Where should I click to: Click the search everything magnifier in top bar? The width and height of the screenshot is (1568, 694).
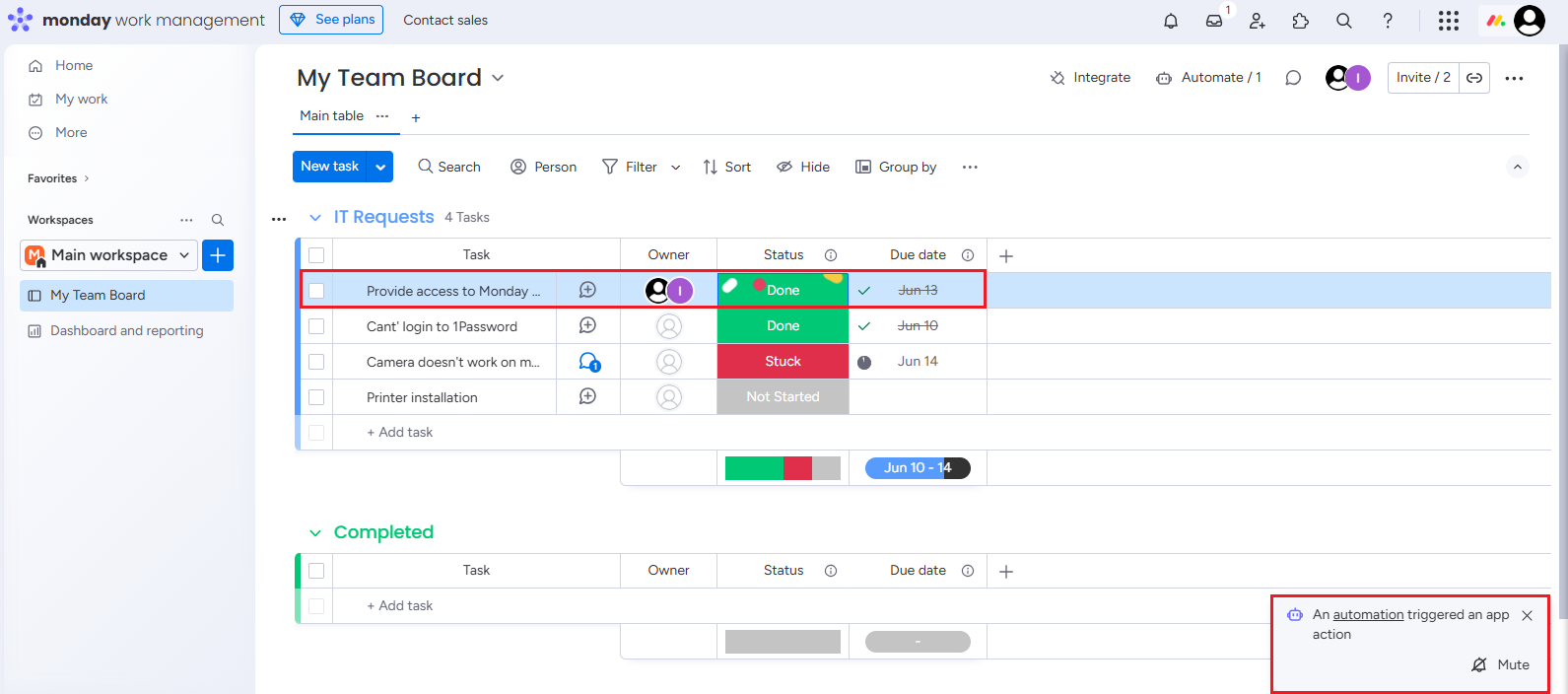click(x=1344, y=21)
